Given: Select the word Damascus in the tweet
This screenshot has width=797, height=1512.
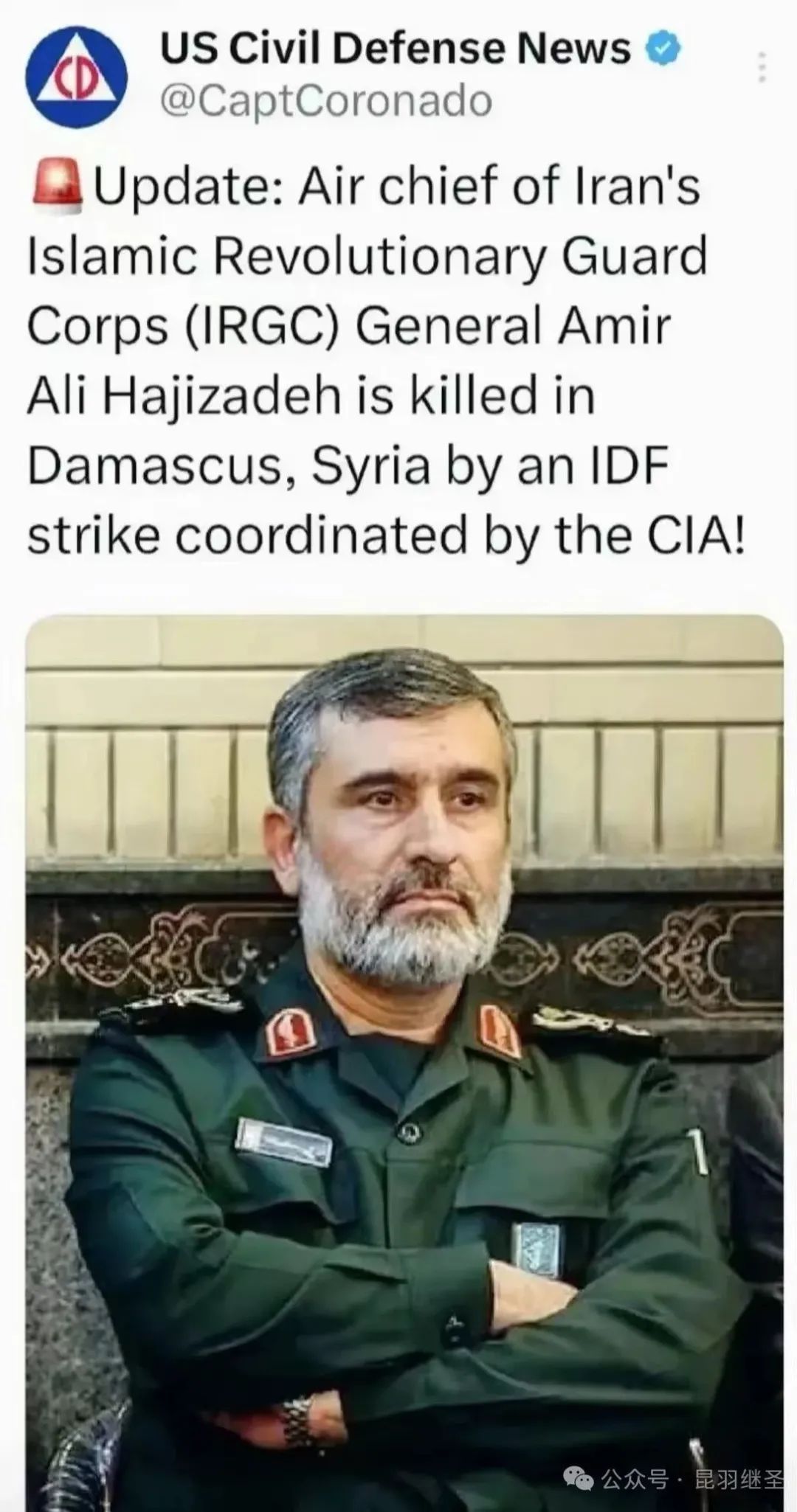Looking at the screenshot, I should pos(162,465).
